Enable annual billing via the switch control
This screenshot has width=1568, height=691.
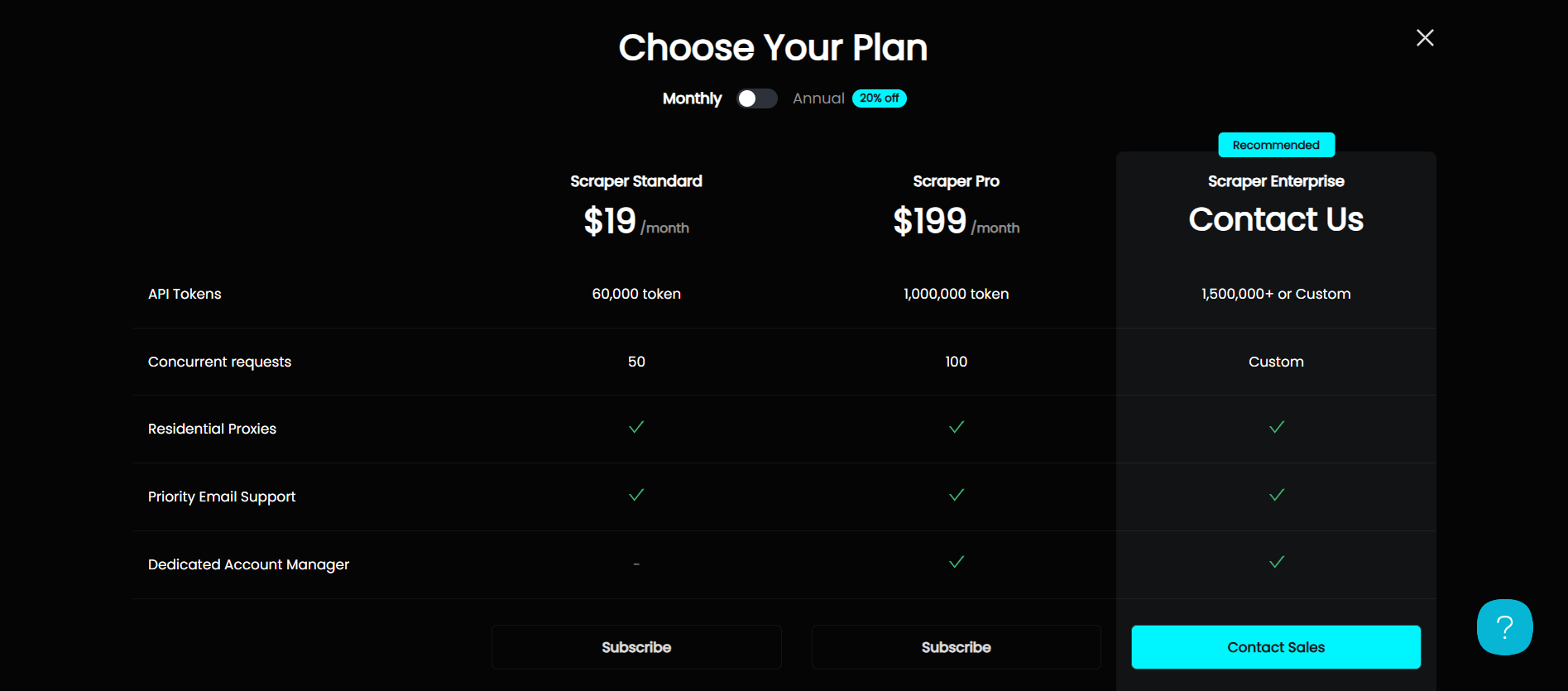(x=756, y=98)
